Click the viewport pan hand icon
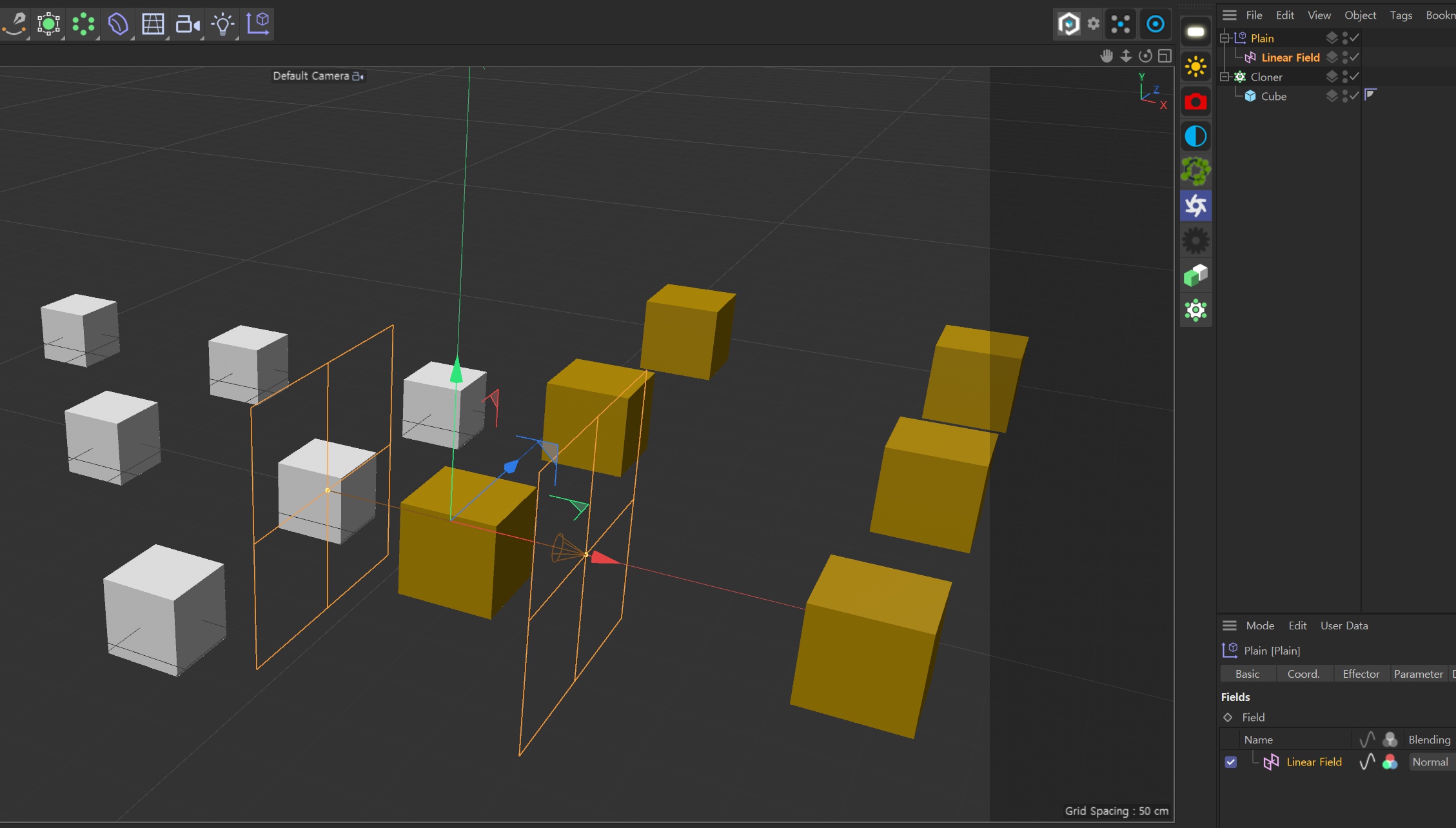 click(x=1107, y=56)
